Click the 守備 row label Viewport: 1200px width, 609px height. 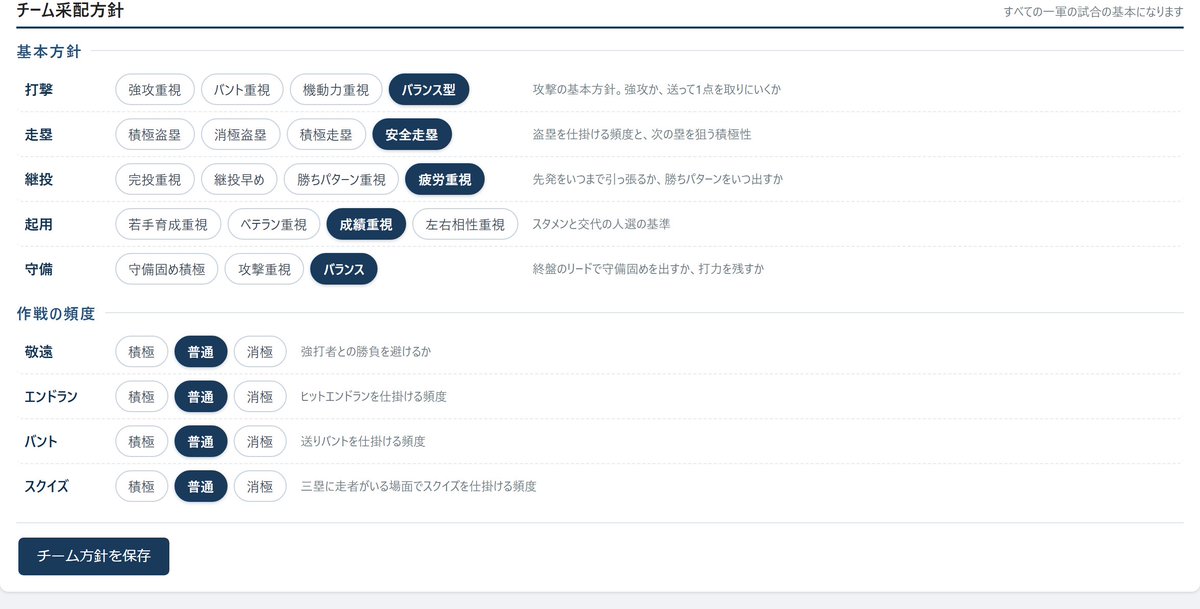(39, 269)
